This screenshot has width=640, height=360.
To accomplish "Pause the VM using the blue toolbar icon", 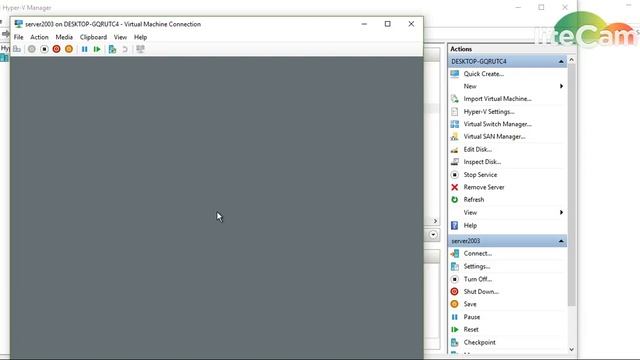I will pos(84,49).
